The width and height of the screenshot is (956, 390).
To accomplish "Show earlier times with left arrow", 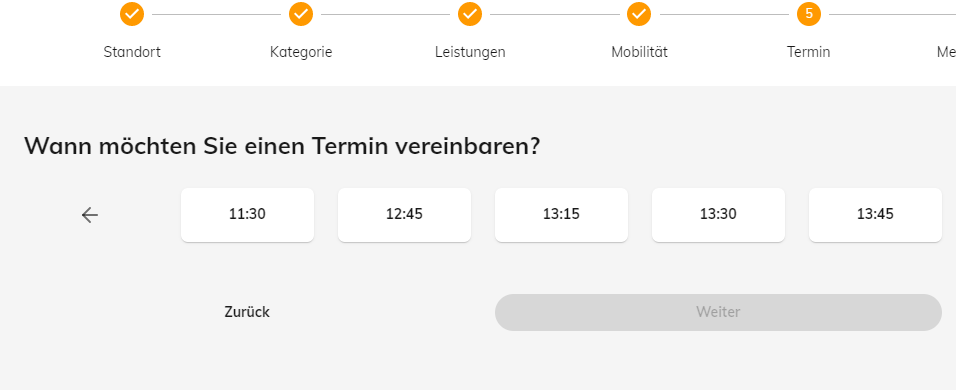I will click(90, 214).
